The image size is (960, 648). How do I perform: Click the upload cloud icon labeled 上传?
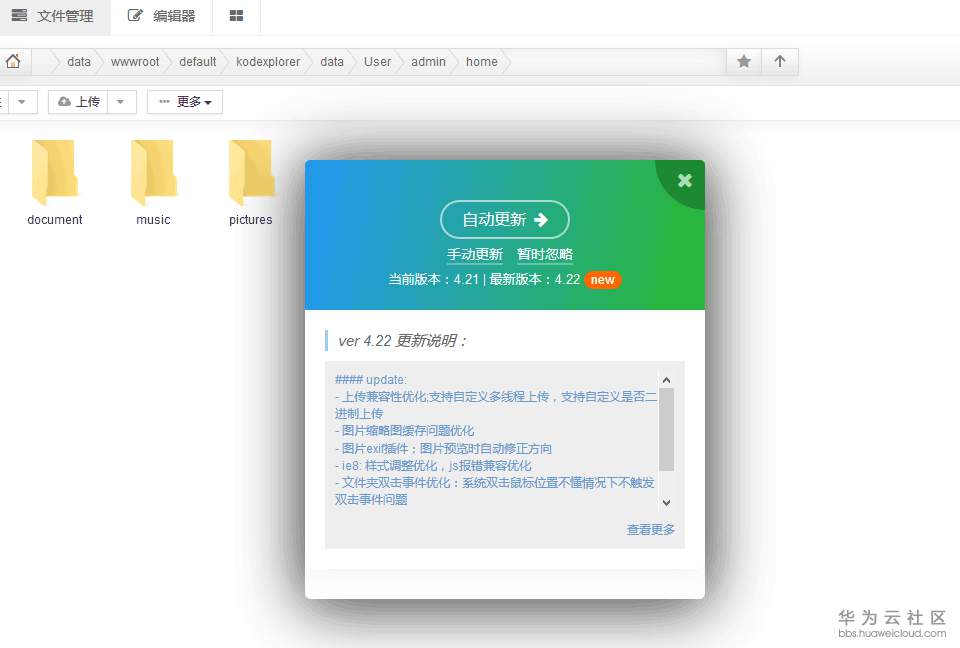[x=66, y=101]
